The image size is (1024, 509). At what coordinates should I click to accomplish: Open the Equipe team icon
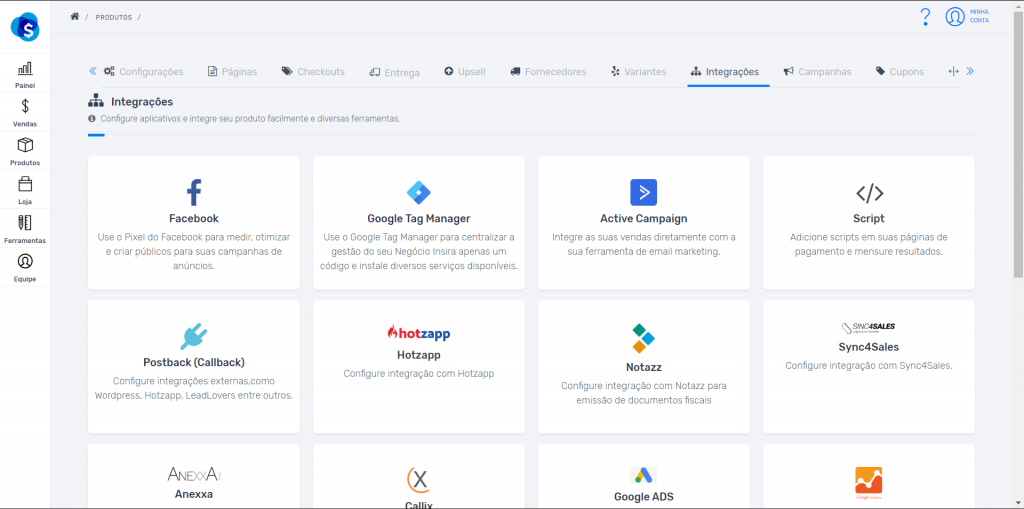[x=25, y=261]
